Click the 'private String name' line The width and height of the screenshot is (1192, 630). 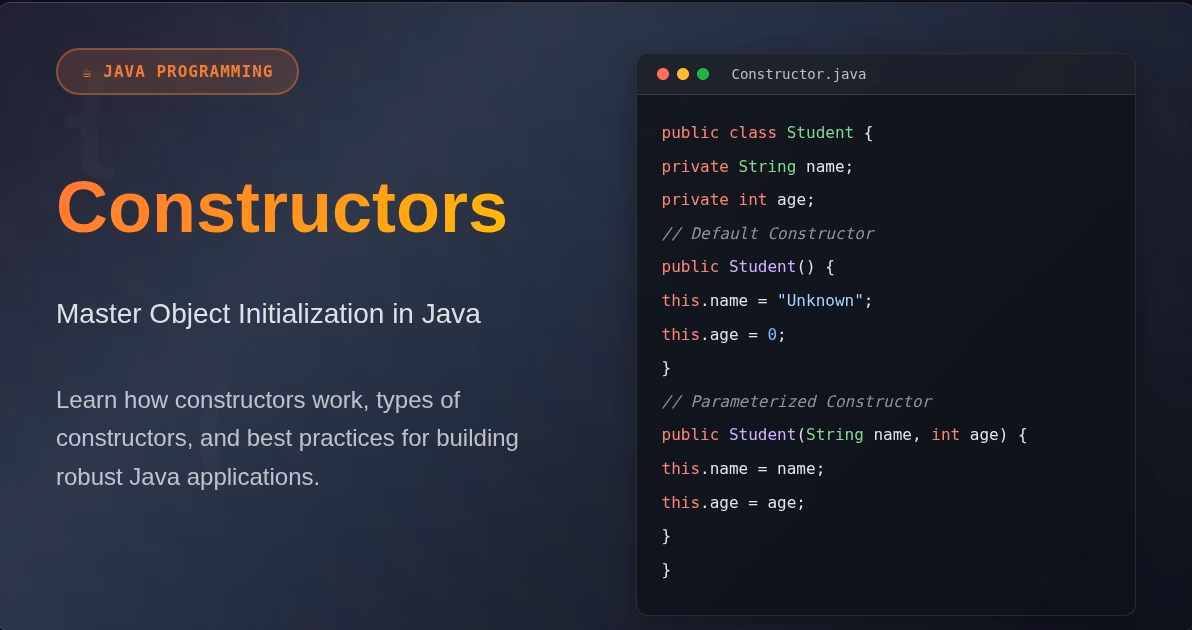coord(757,166)
